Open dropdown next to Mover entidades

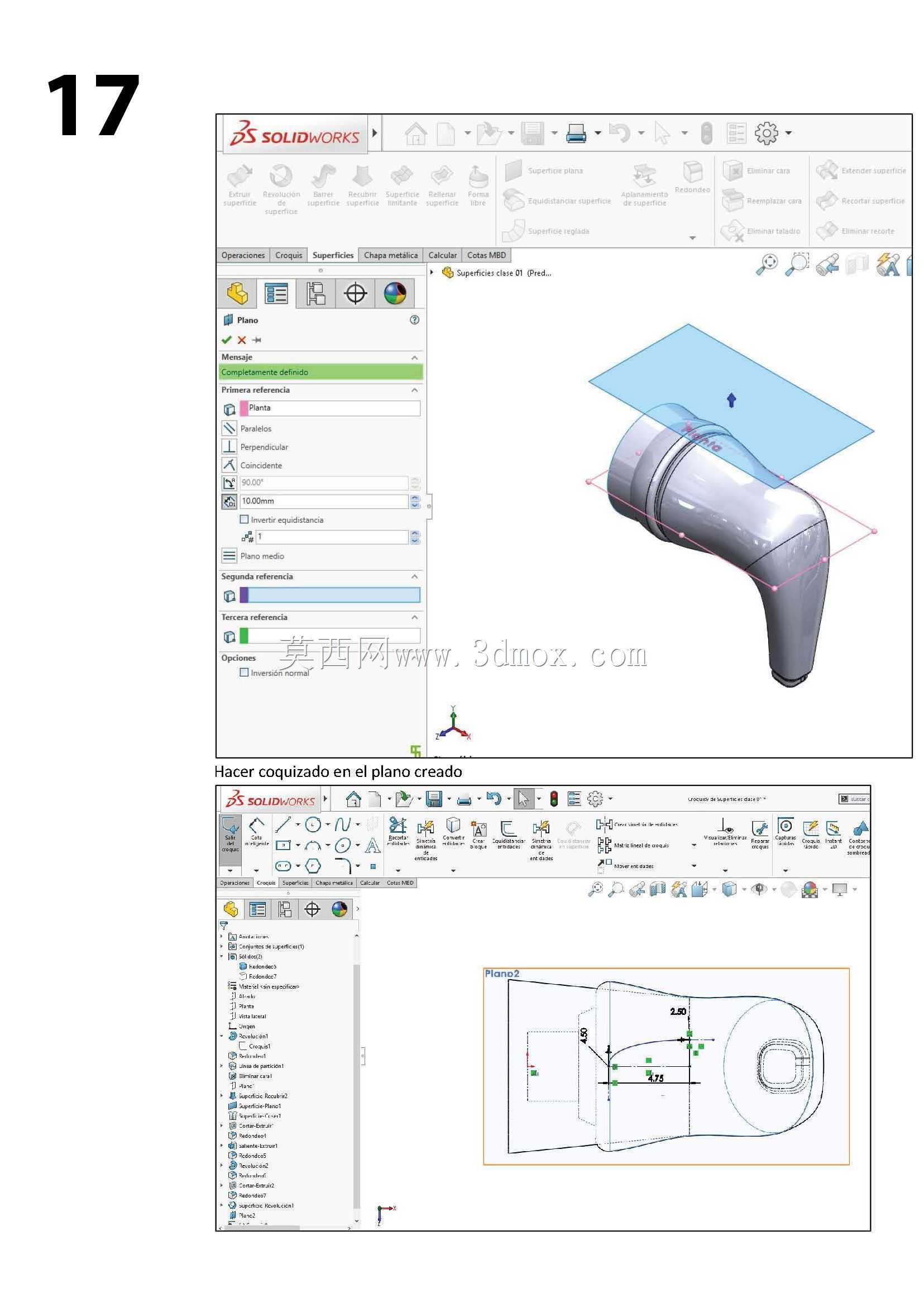694,866
